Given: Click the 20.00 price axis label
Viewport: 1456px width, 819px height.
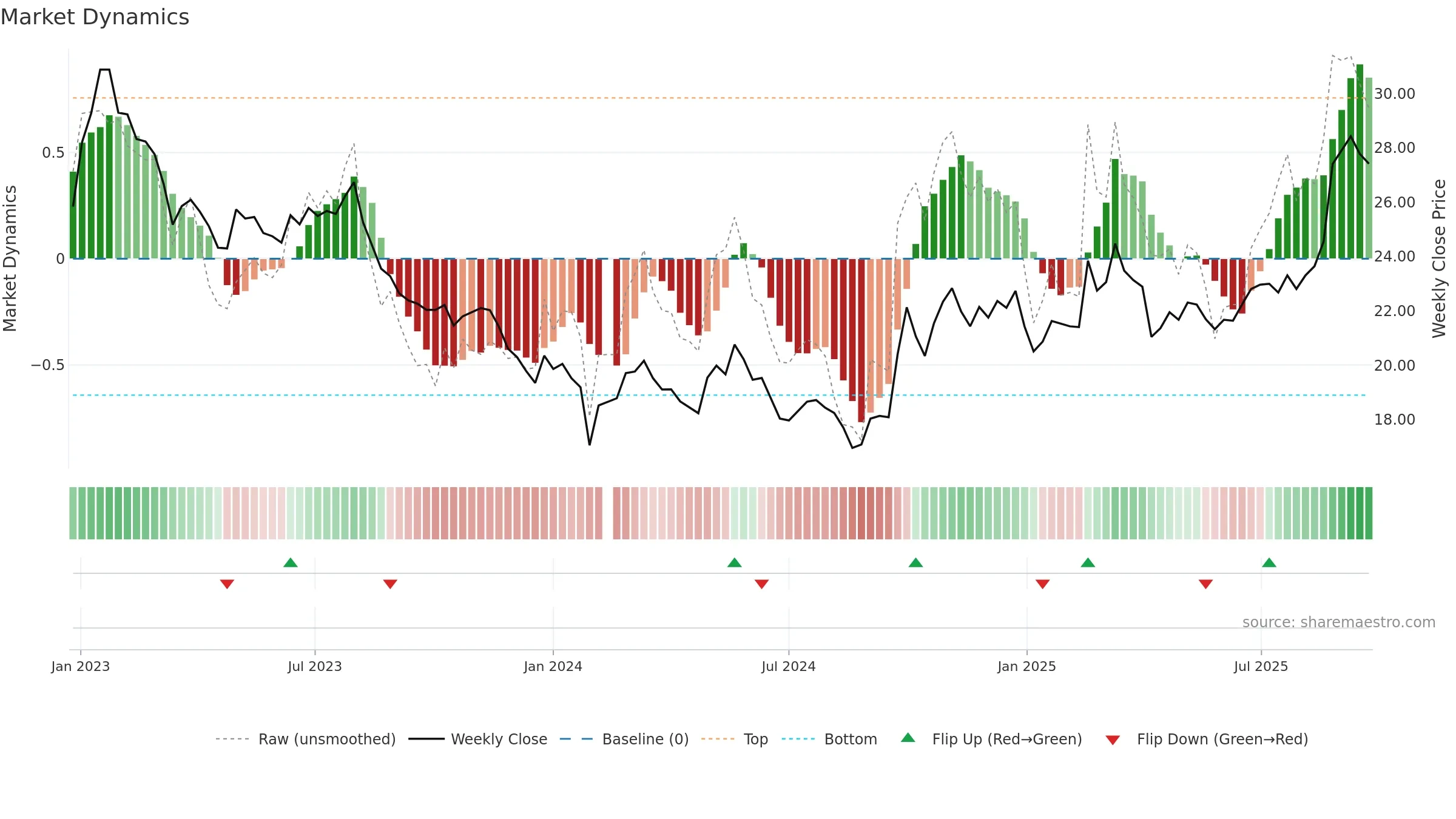Looking at the screenshot, I should (1395, 365).
